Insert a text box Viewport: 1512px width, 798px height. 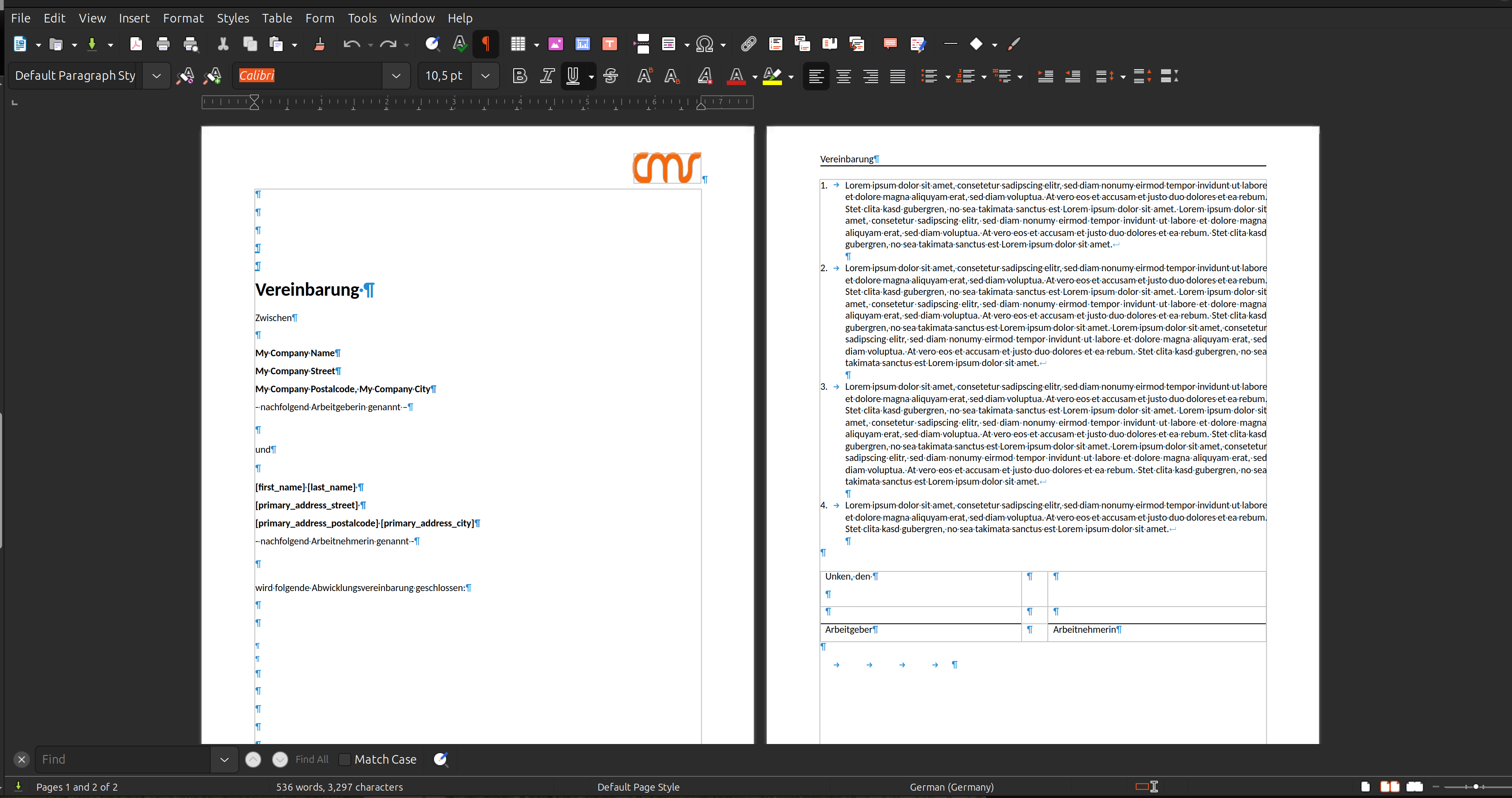click(610, 44)
